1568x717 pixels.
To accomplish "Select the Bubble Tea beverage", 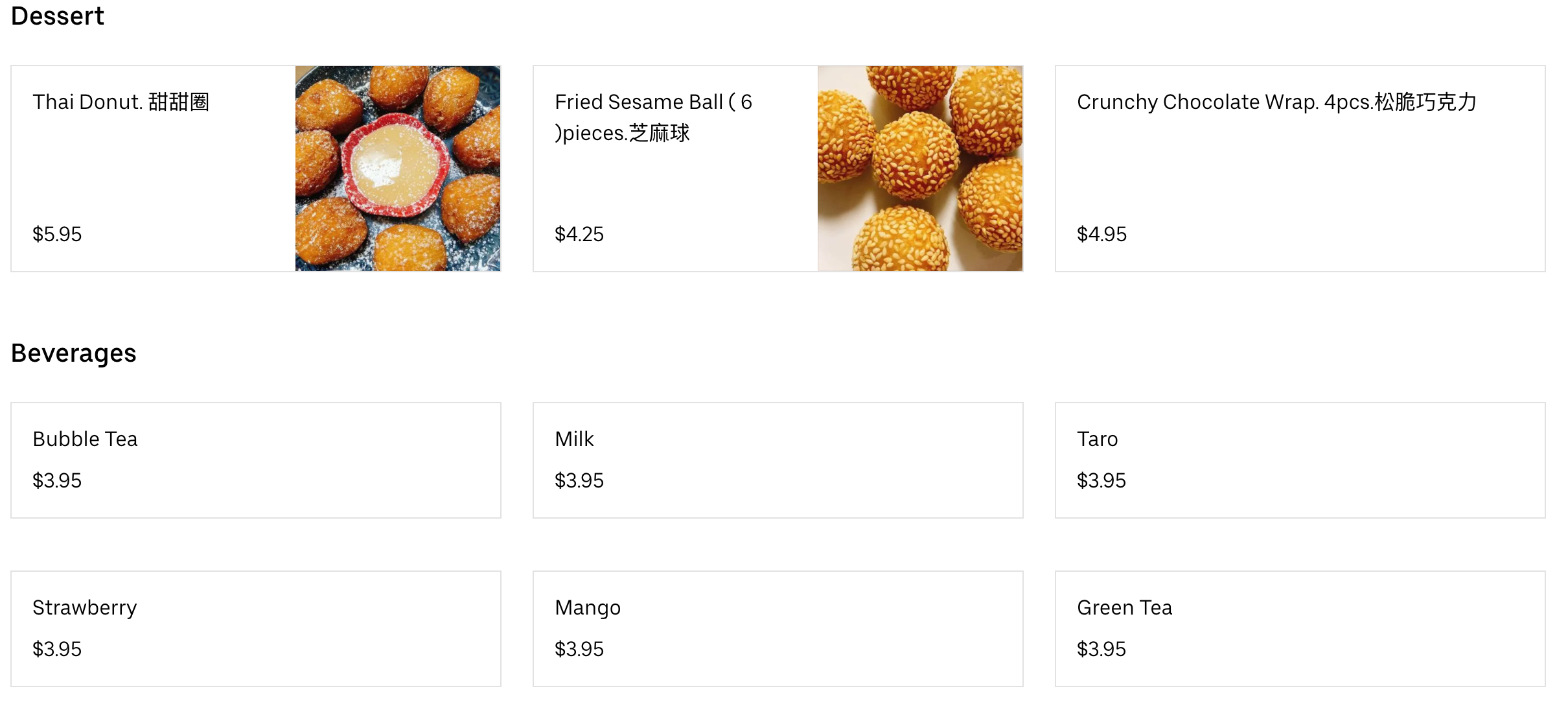I will (85, 439).
